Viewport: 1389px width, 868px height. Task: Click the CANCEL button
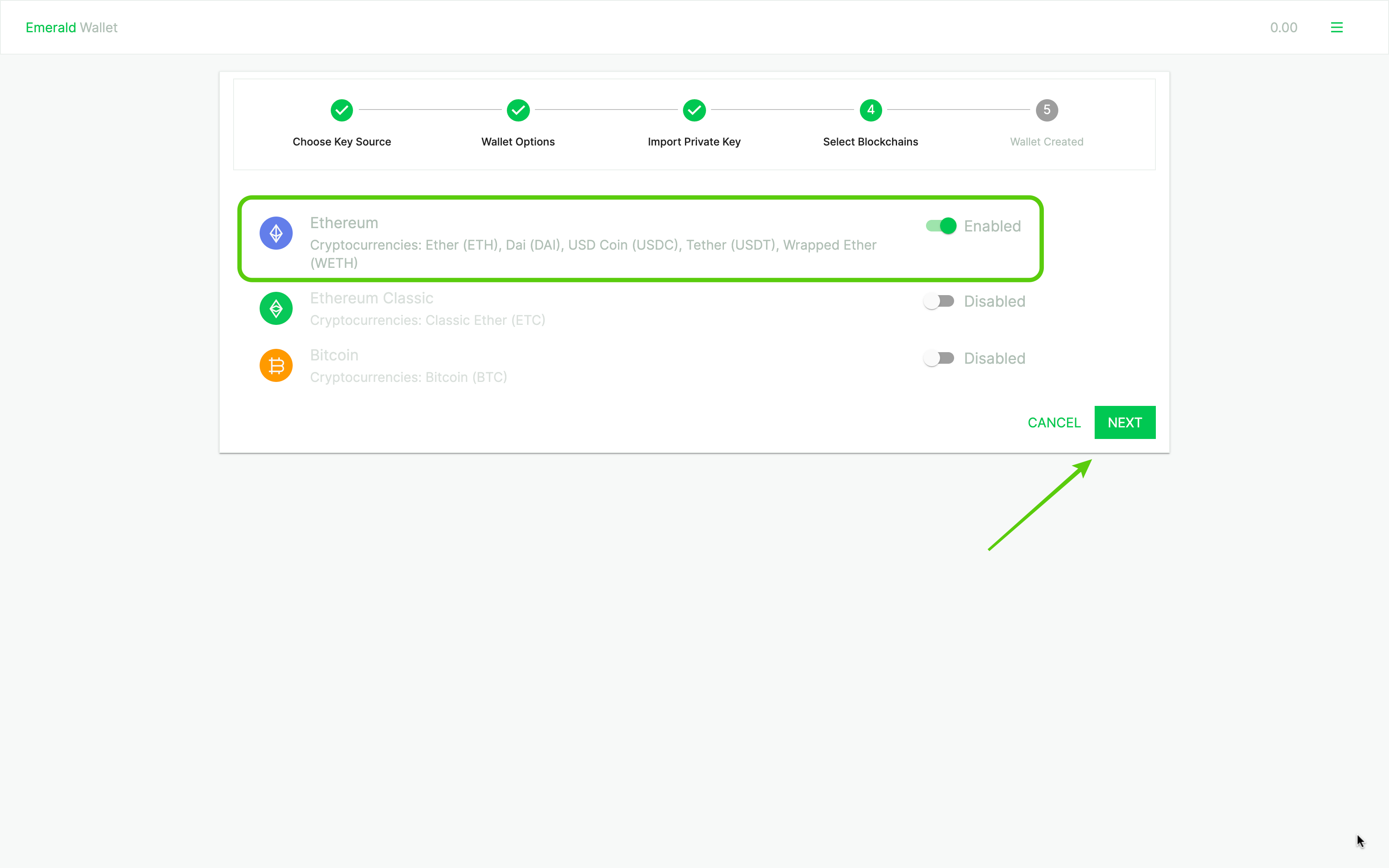(1054, 422)
